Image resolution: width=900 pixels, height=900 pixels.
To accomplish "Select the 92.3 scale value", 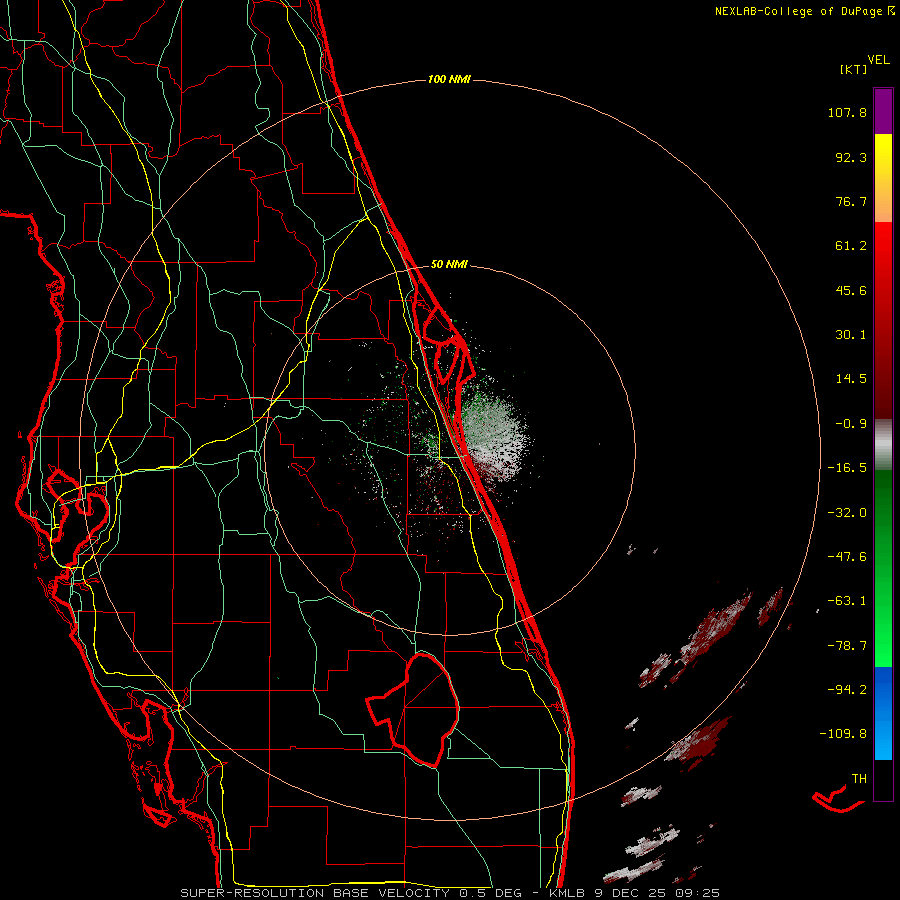I will tap(851, 157).
